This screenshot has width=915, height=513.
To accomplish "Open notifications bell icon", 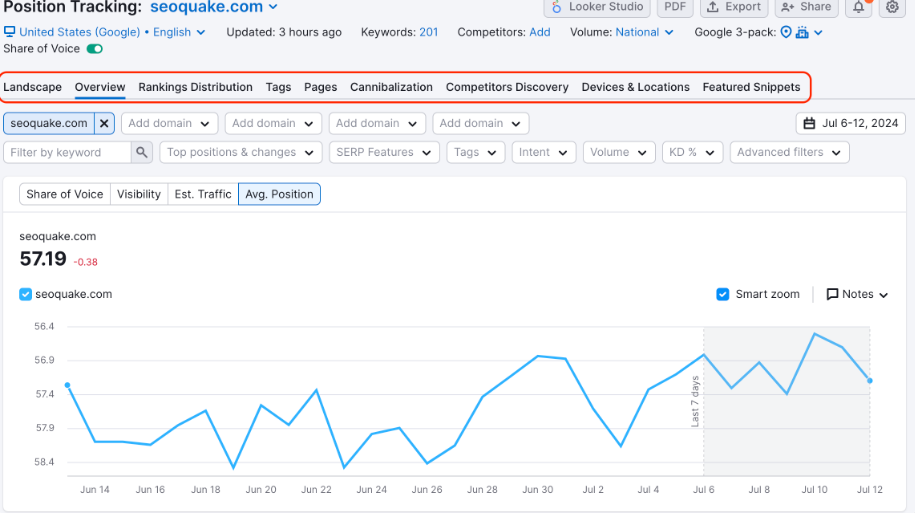I will click(x=859, y=7).
